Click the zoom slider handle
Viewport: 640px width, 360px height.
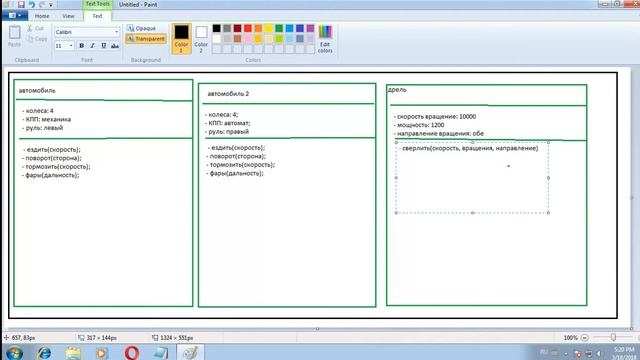[613, 337]
